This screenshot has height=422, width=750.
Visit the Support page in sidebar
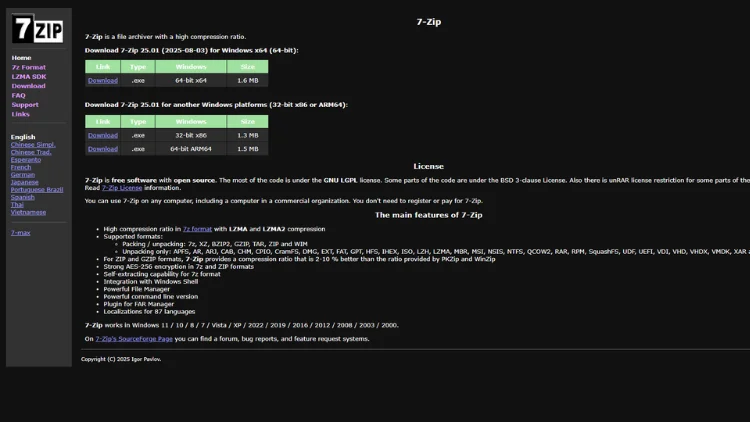[x=25, y=105]
